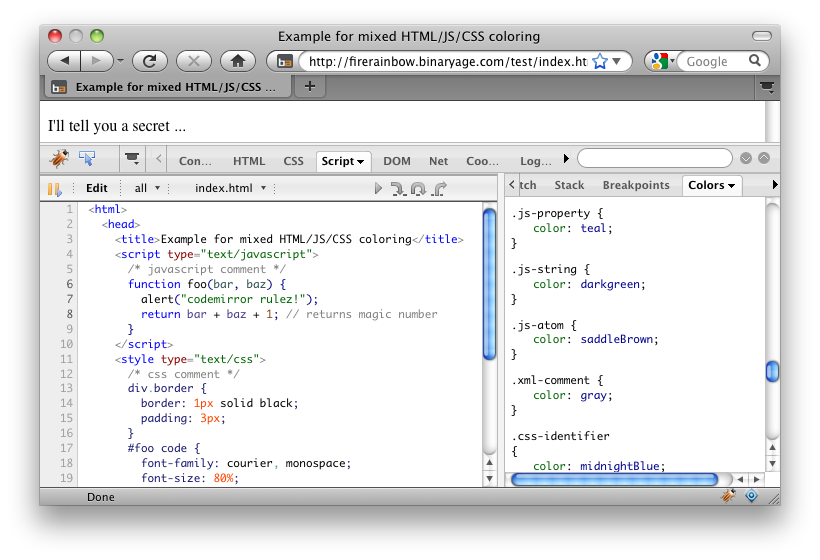Click the debugger Step Out button
This screenshot has width=820, height=560.
pyautogui.click(x=439, y=188)
